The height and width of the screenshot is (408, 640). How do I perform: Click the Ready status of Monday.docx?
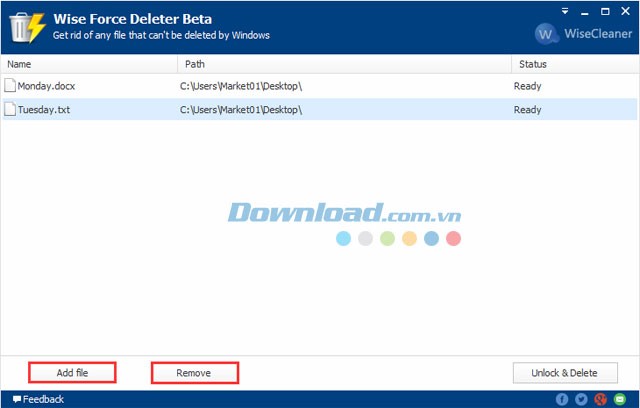[527, 86]
